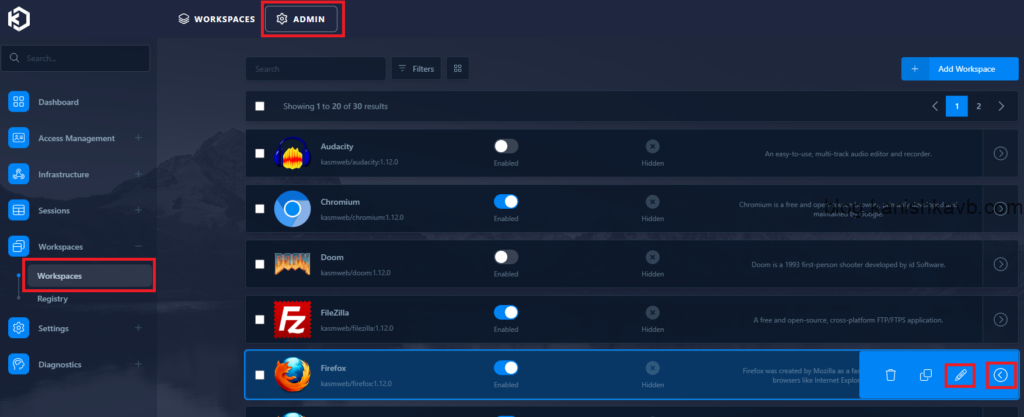Click the Kasm logo in top-left corner

pos(19,19)
